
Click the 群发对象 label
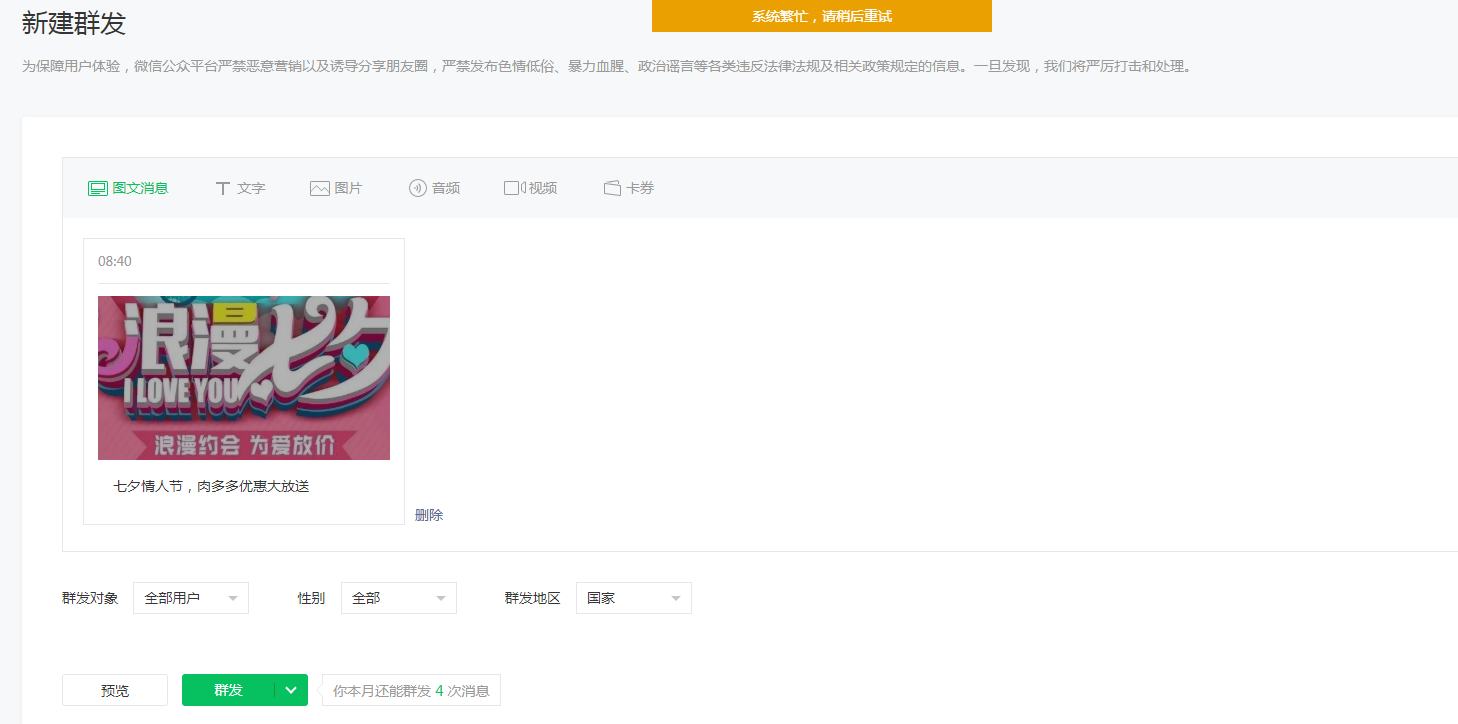(x=90, y=598)
